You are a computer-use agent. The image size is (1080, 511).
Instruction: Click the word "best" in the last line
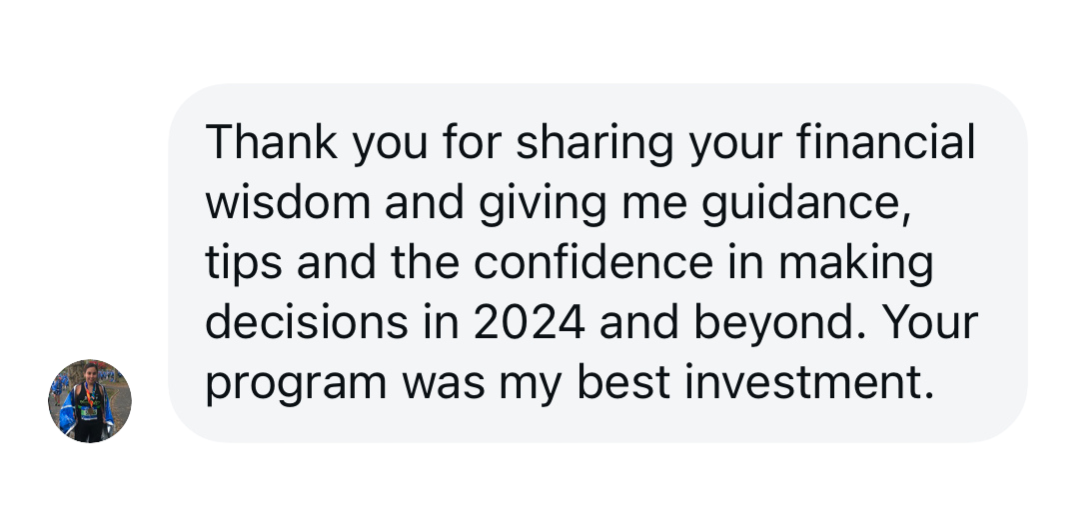(x=623, y=384)
